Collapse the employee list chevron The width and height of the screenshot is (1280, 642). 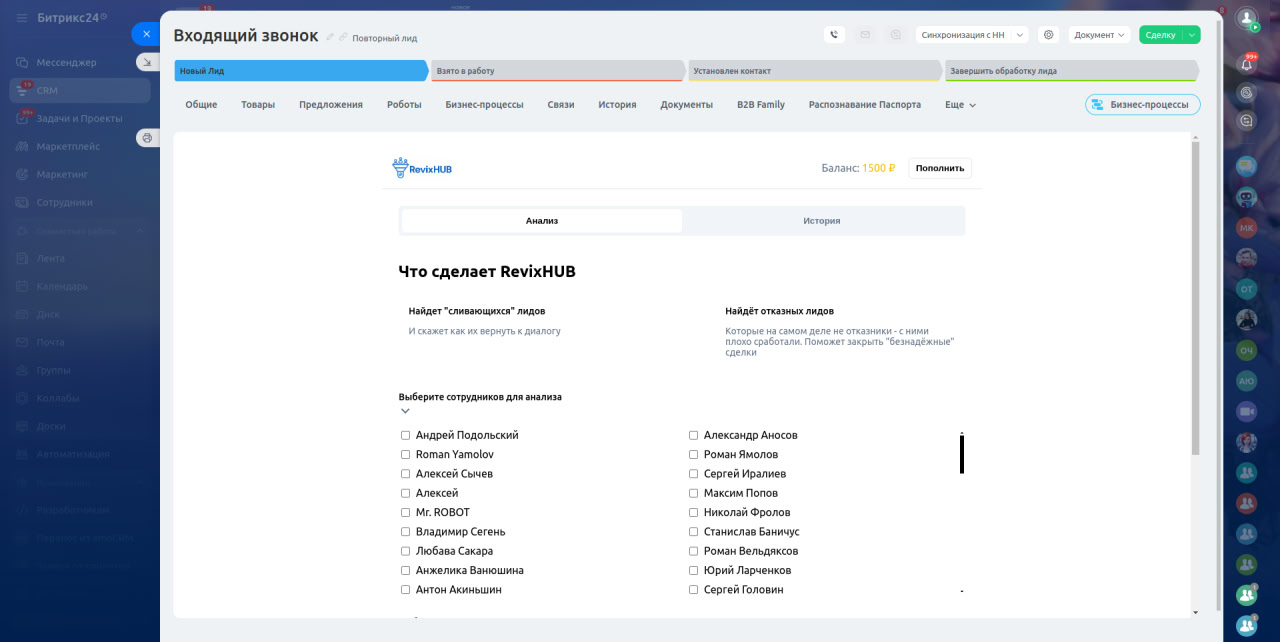pyautogui.click(x=405, y=411)
